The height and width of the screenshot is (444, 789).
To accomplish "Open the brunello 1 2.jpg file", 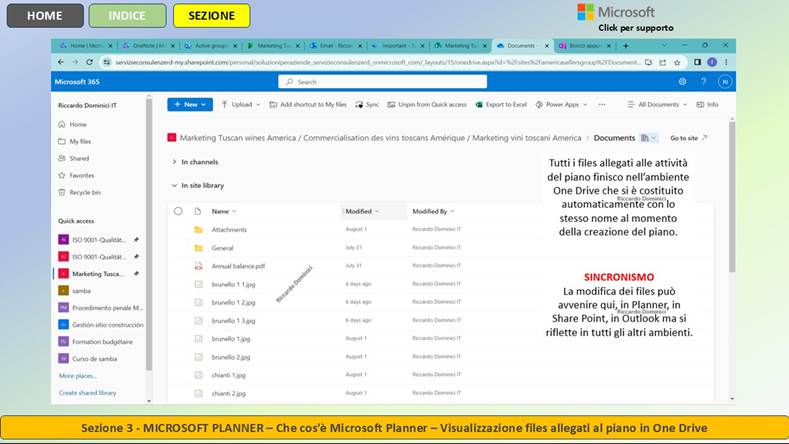I will click(233, 303).
